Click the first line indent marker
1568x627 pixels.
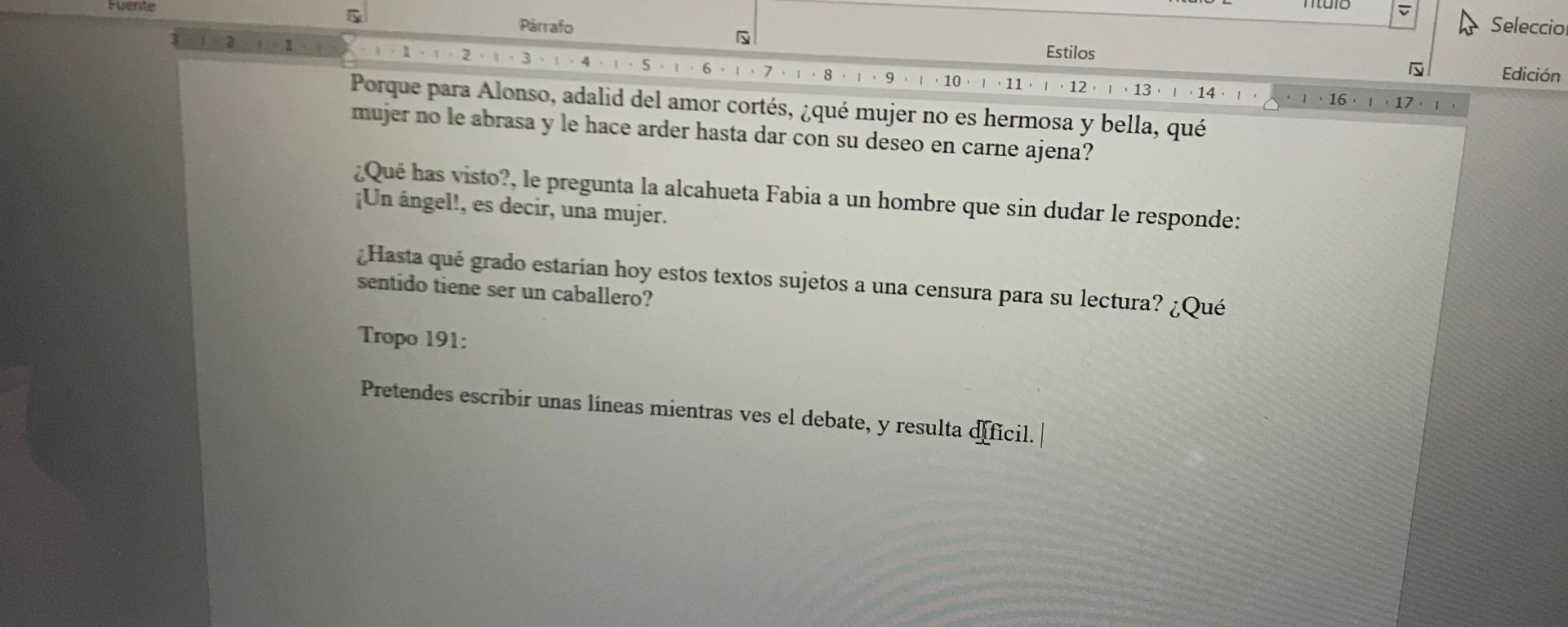click(349, 39)
